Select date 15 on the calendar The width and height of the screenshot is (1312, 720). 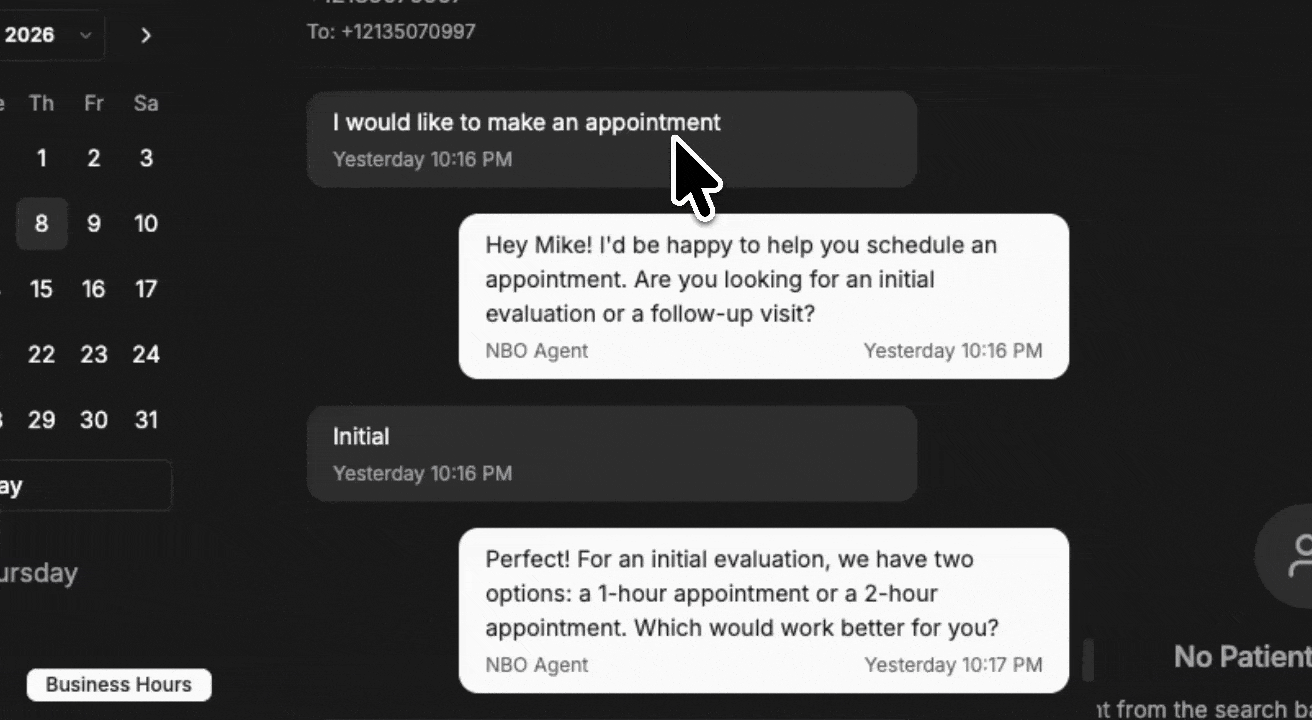pos(41,289)
